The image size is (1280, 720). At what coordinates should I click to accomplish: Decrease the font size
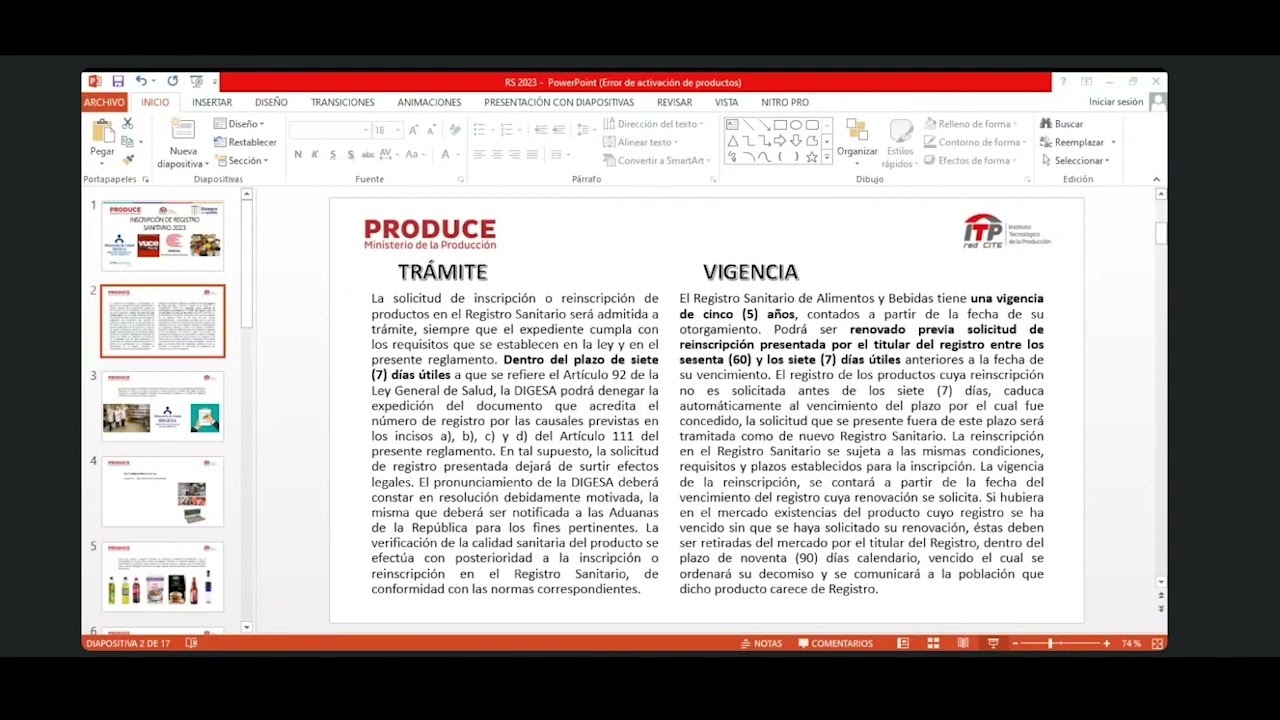[431, 130]
